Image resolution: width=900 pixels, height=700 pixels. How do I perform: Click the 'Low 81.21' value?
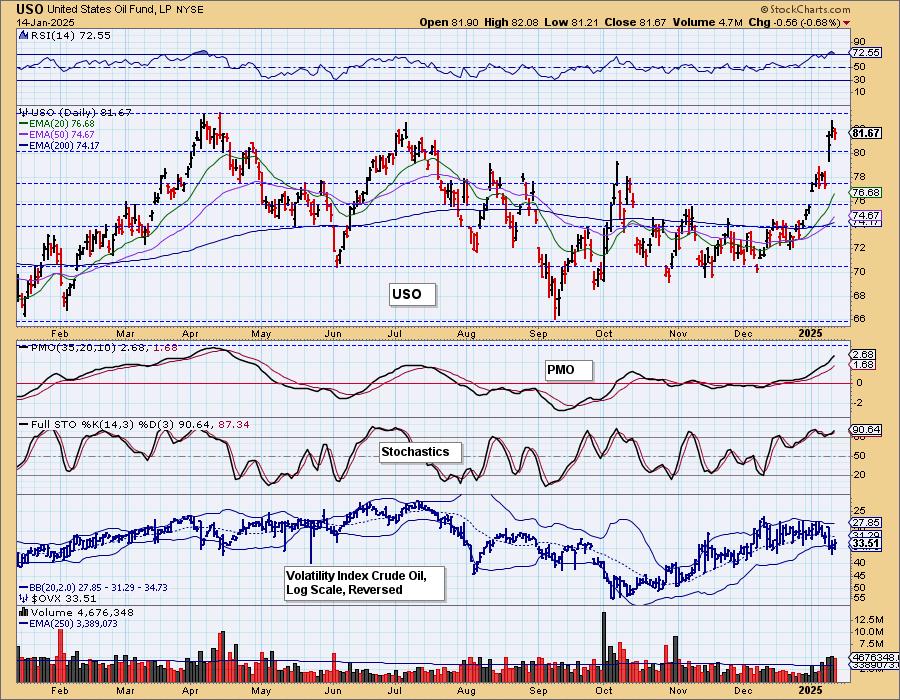tap(571, 22)
